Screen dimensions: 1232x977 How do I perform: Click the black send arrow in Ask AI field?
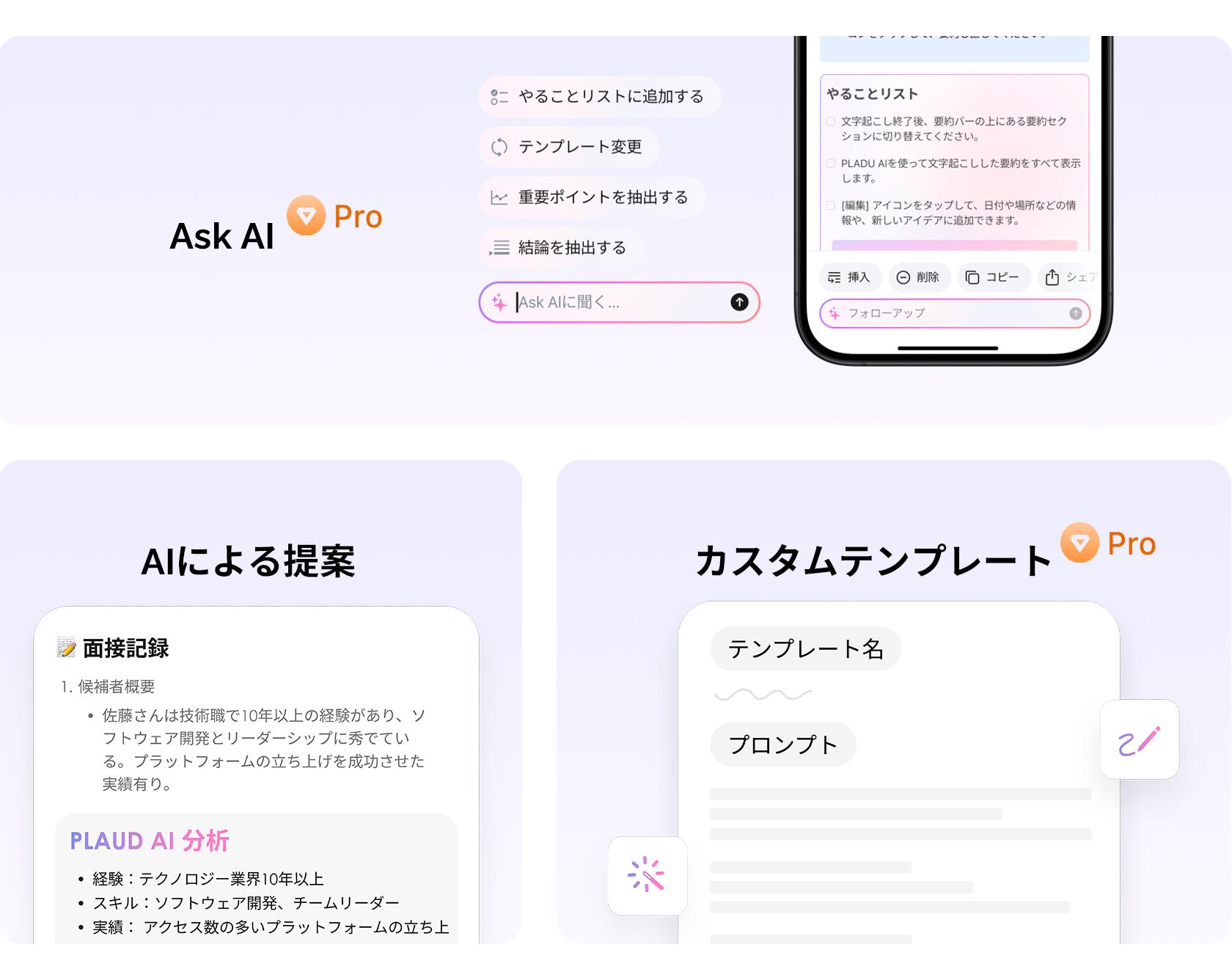point(739,301)
